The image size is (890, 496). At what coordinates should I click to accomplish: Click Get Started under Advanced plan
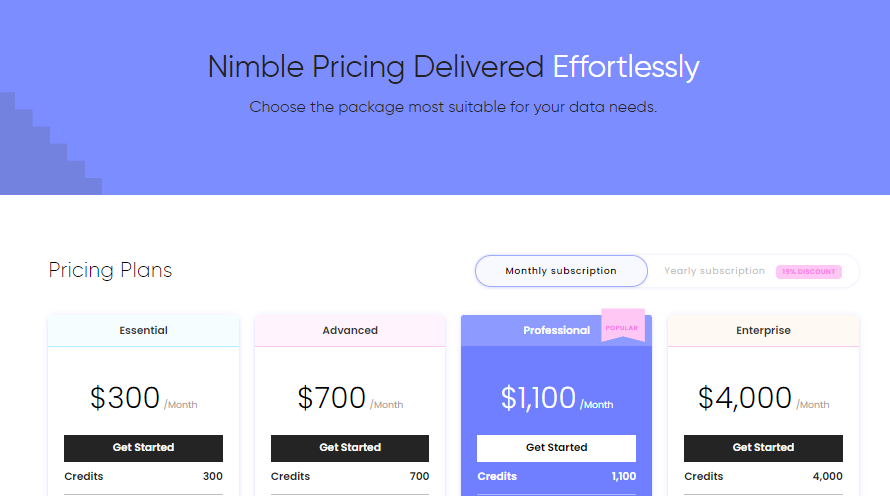[350, 448]
